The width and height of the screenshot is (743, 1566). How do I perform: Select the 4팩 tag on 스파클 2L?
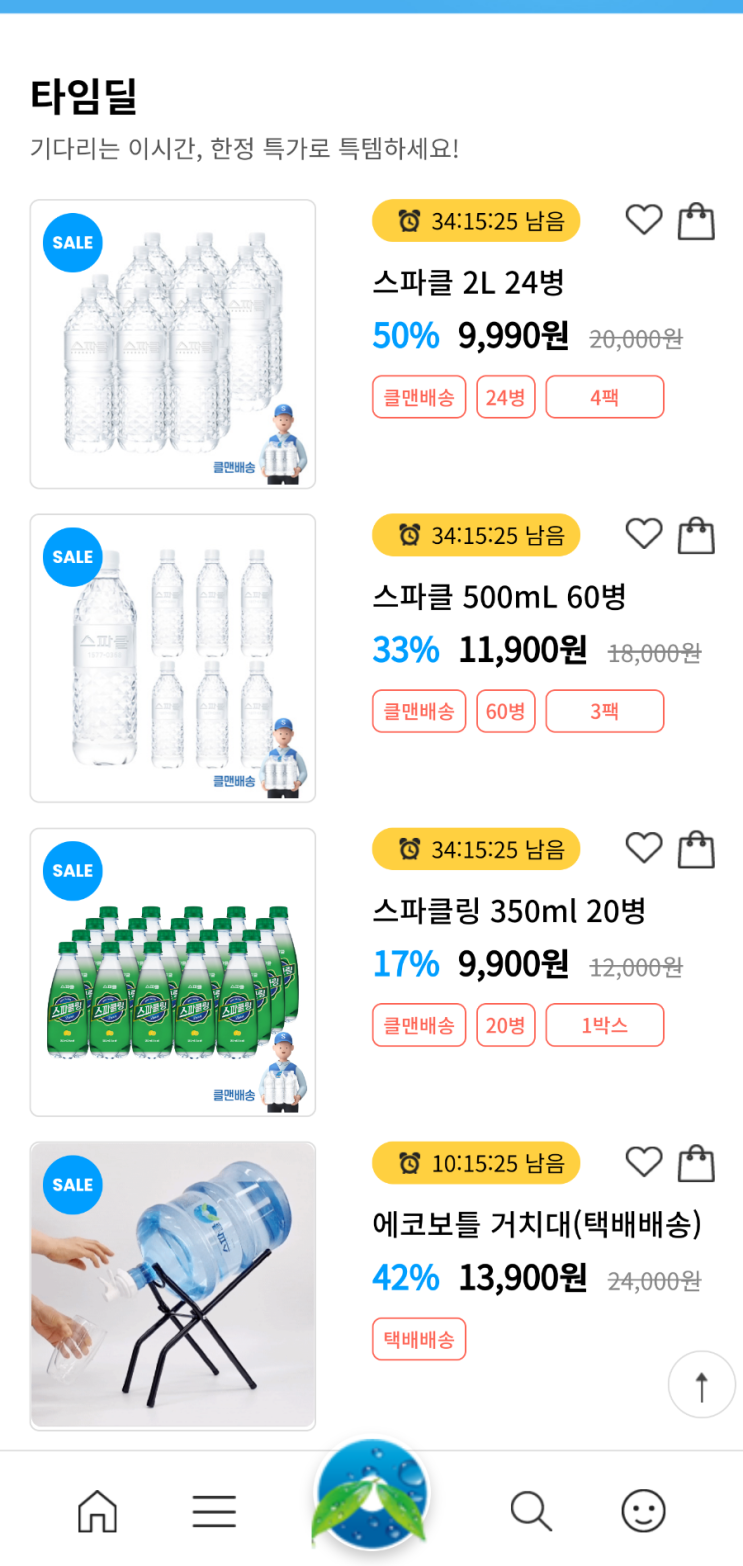[x=604, y=397]
